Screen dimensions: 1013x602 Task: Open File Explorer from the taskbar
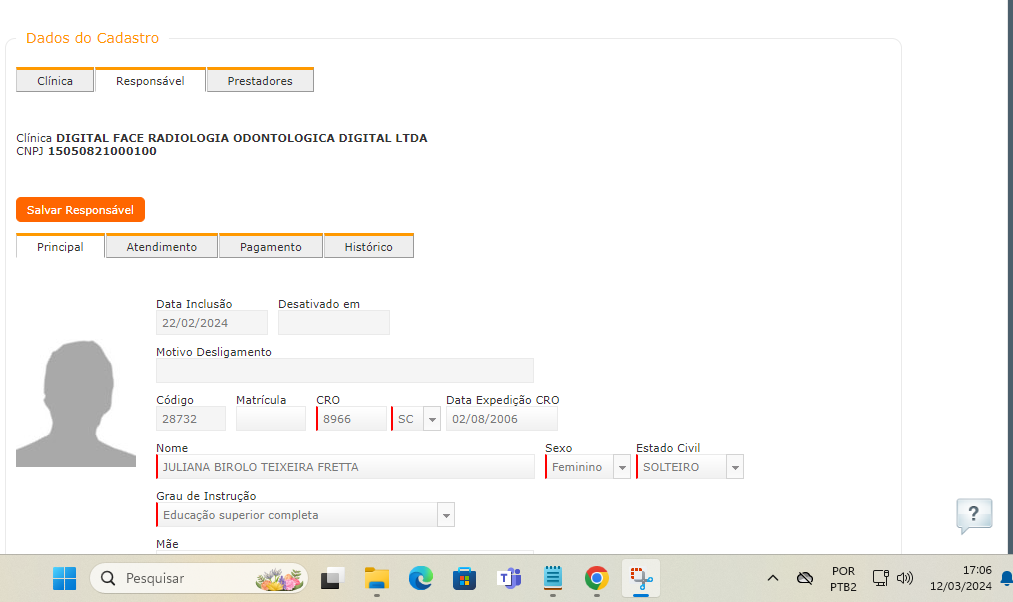[377, 578]
